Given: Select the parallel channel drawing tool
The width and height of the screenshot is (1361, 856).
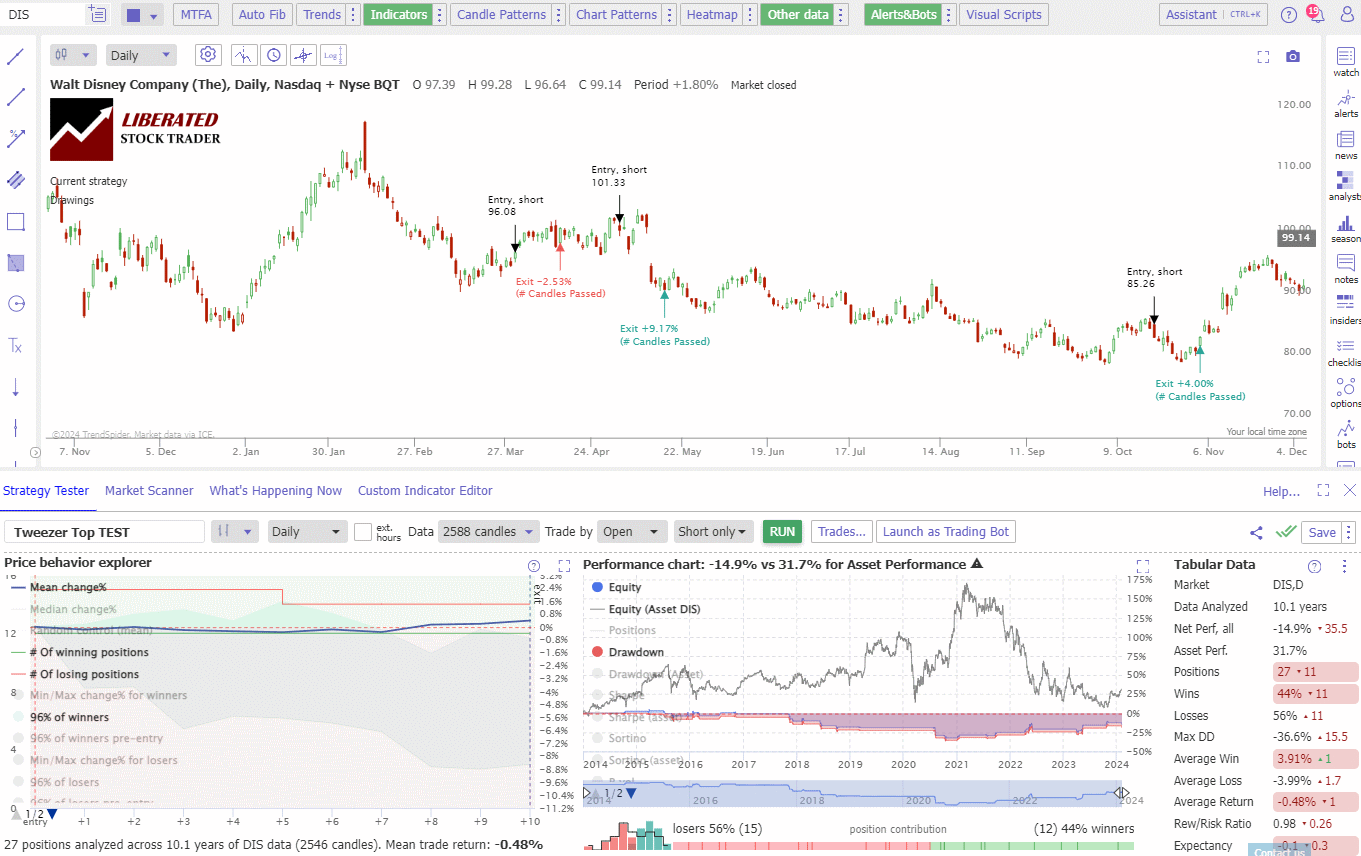Looking at the screenshot, I should click(x=16, y=180).
